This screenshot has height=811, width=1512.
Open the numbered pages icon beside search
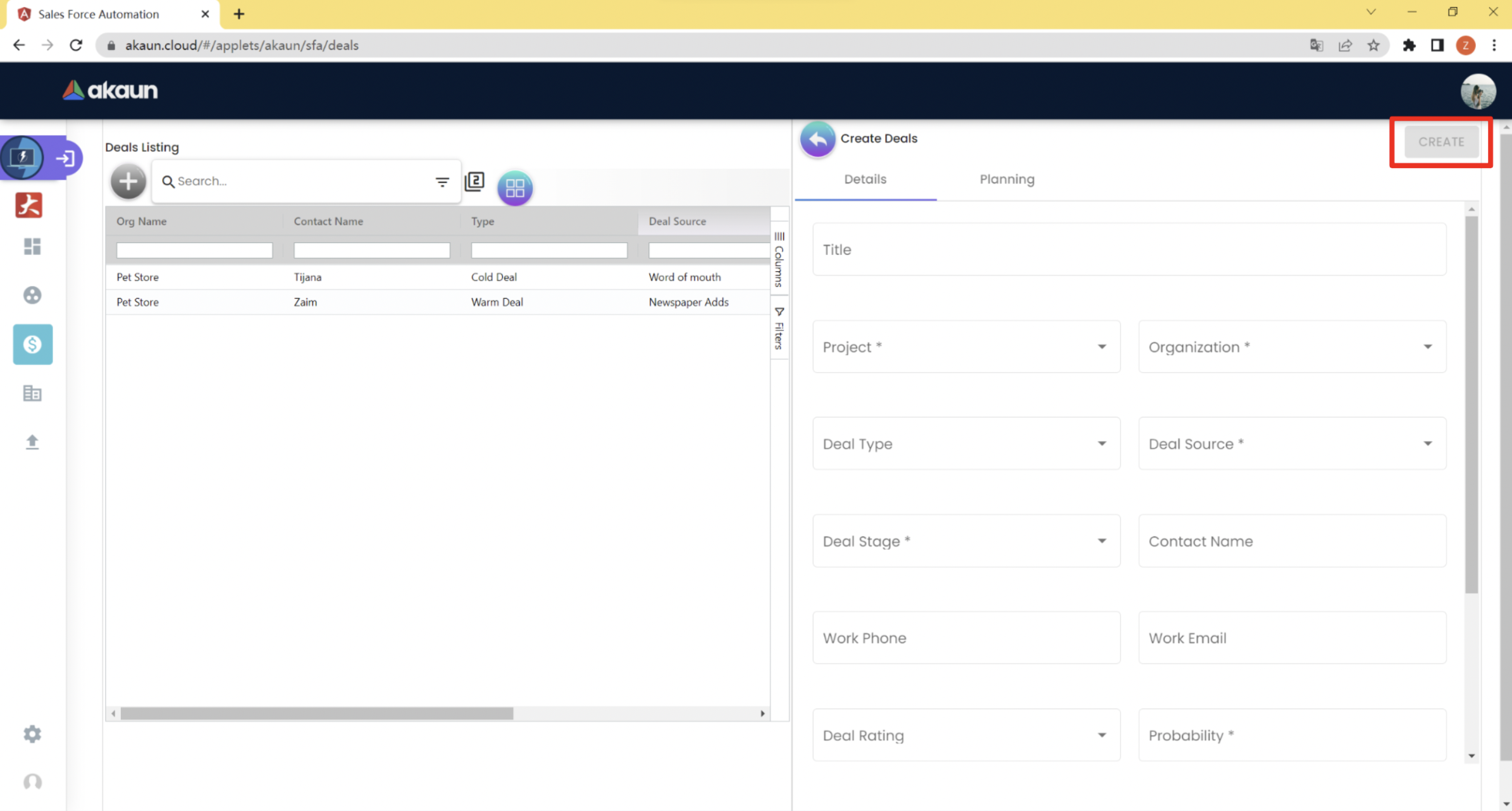coord(474,182)
